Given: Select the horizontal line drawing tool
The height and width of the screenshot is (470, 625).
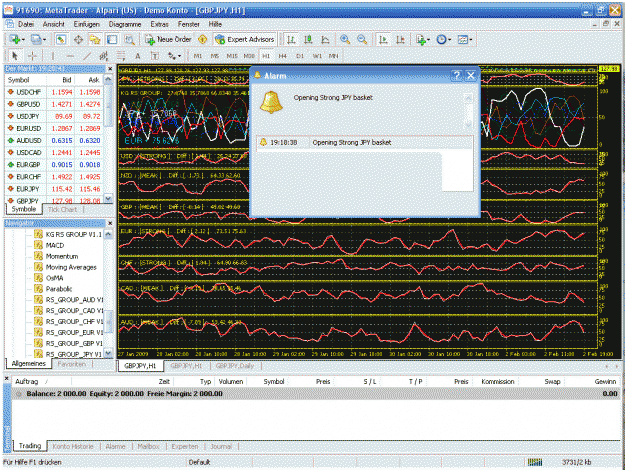Looking at the screenshot, I should coord(70,56).
